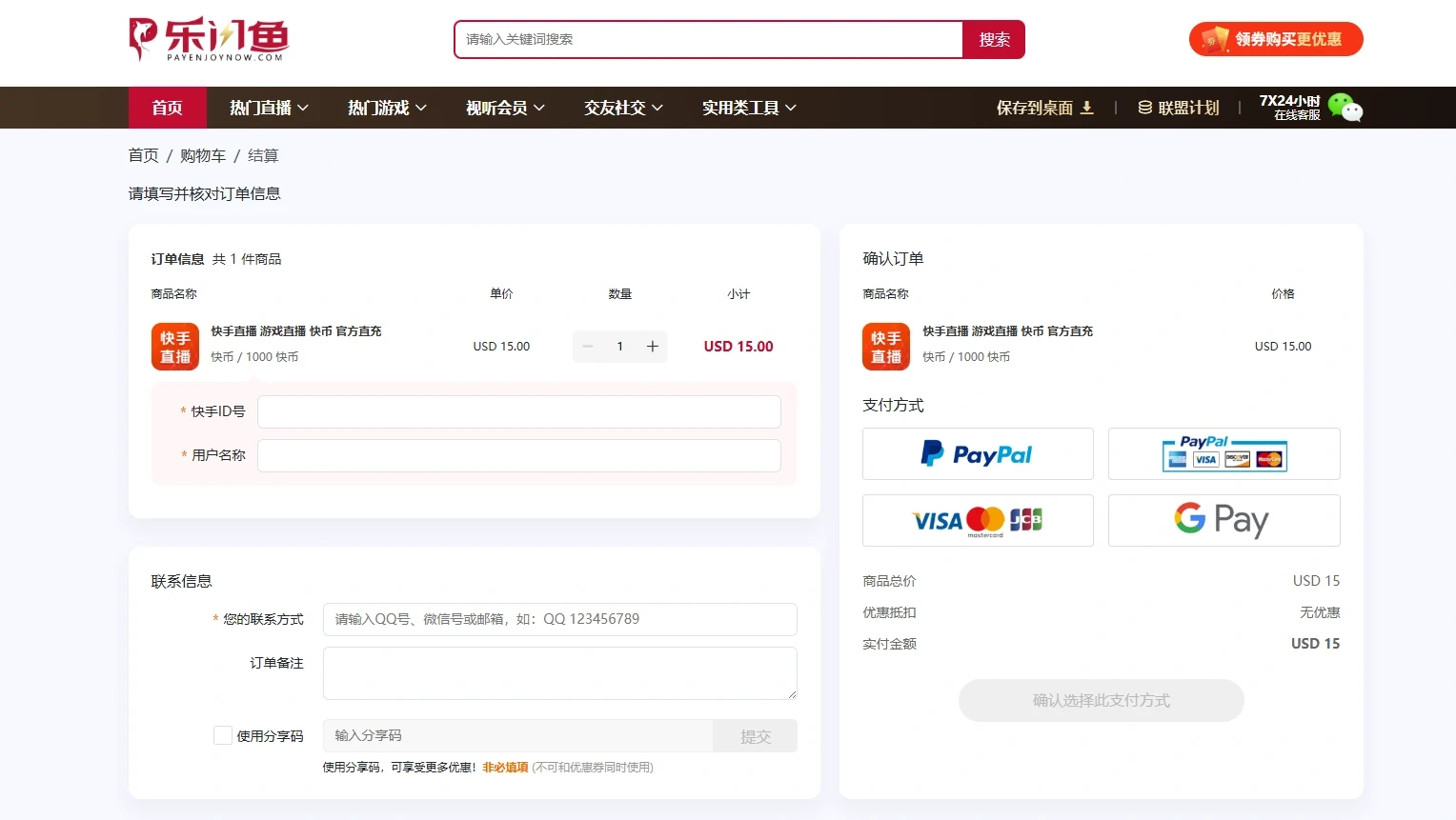Increase quantity with the plus button
The height and width of the screenshot is (820, 1456).
653,347
